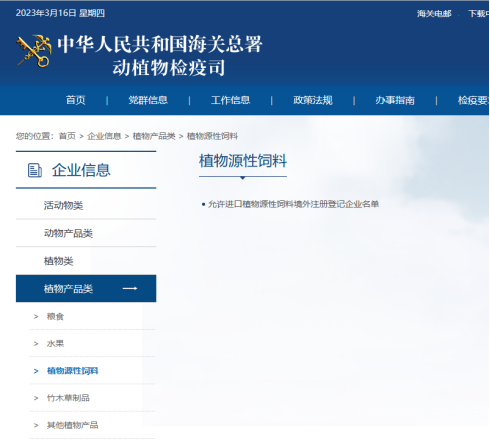Open the 允许进口植物源性饲料境外注册登记企业名单 link
This screenshot has width=490, height=441.
coord(293,204)
